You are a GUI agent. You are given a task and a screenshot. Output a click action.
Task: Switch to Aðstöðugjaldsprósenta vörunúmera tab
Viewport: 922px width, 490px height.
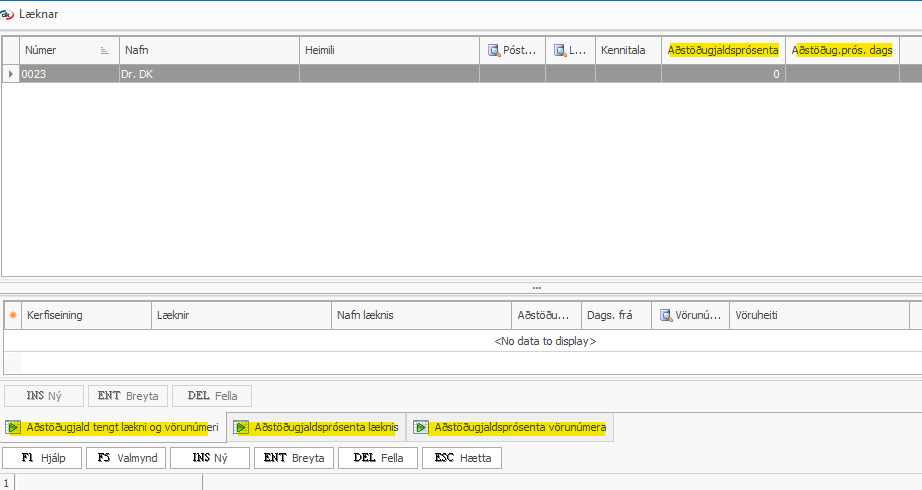(x=517, y=427)
